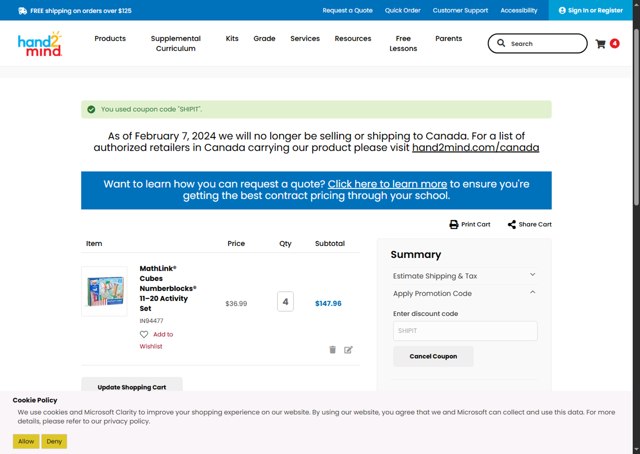Edit MathLink Cubes item with pencil icon
The height and width of the screenshot is (454, 640).
[x=348, y=350]
